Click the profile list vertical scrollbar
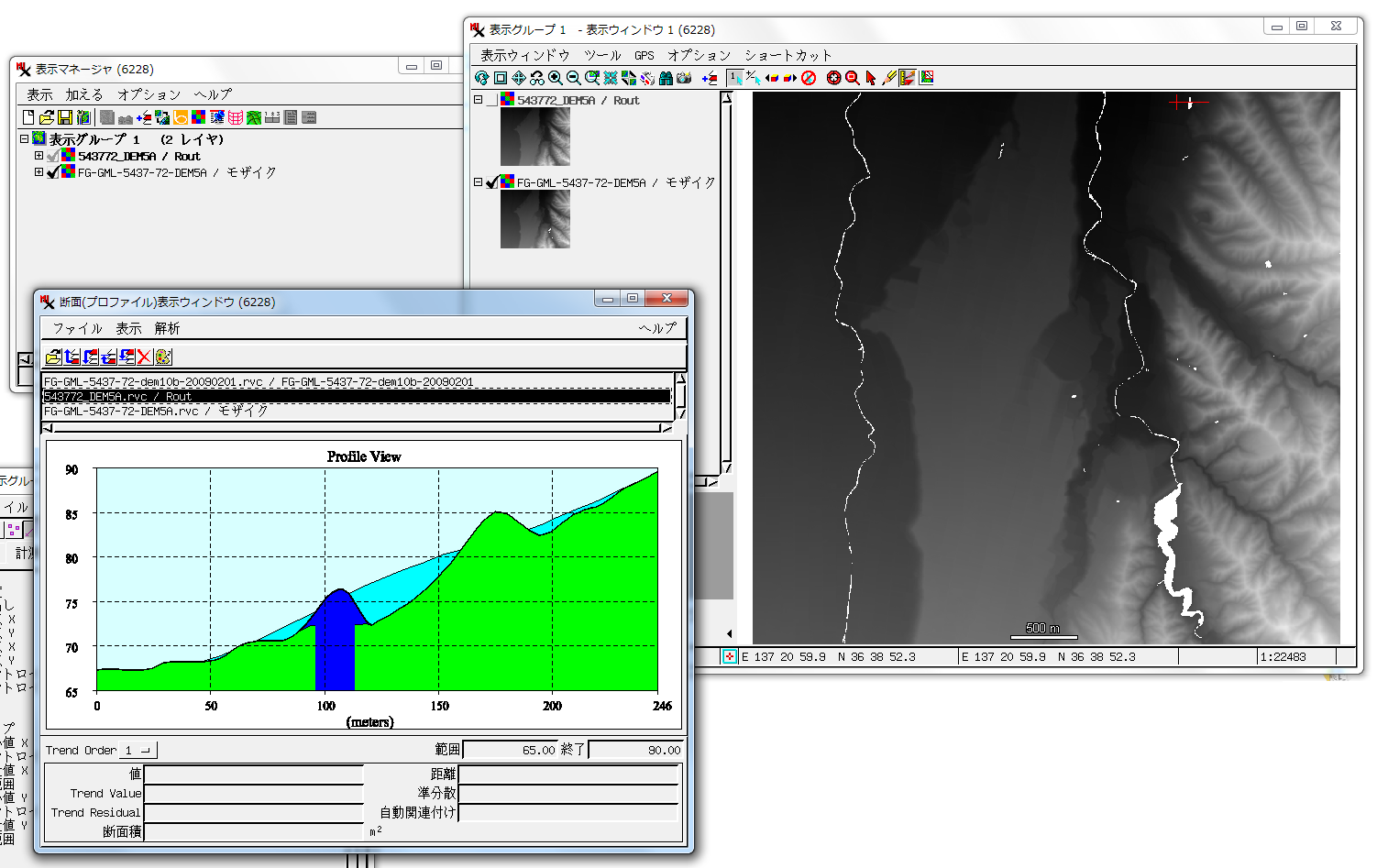Screen dimensions: 1377x868 click(x=679, y=396)
